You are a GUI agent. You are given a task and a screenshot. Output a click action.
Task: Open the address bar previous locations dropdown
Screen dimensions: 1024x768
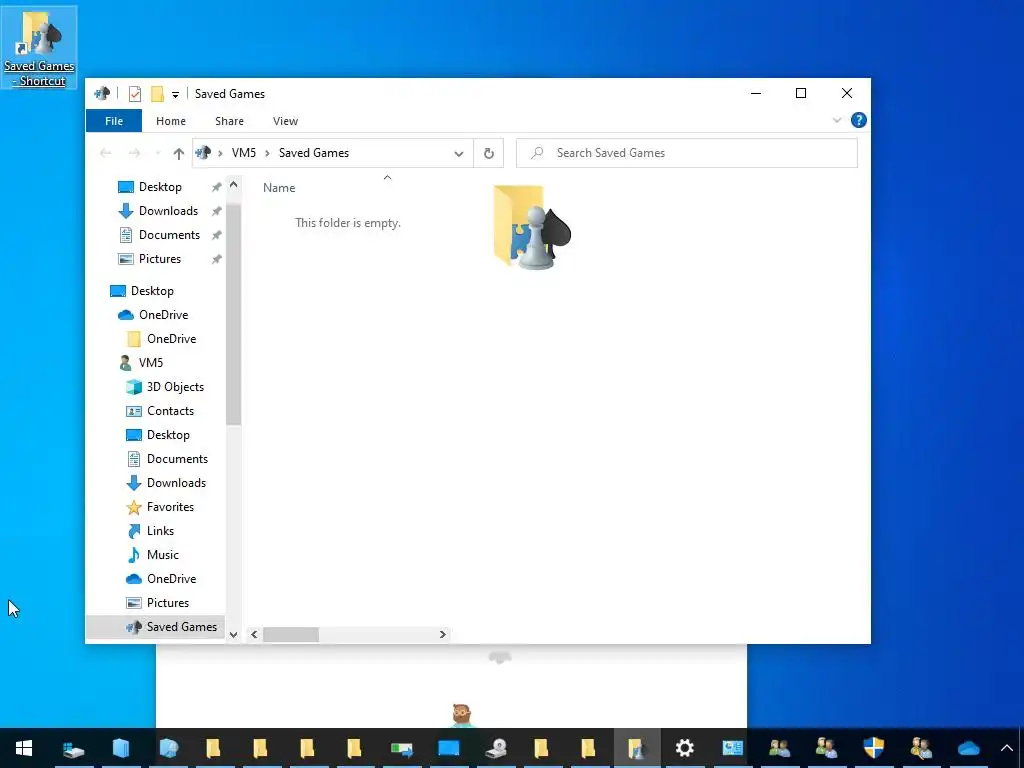pos(458,153)
